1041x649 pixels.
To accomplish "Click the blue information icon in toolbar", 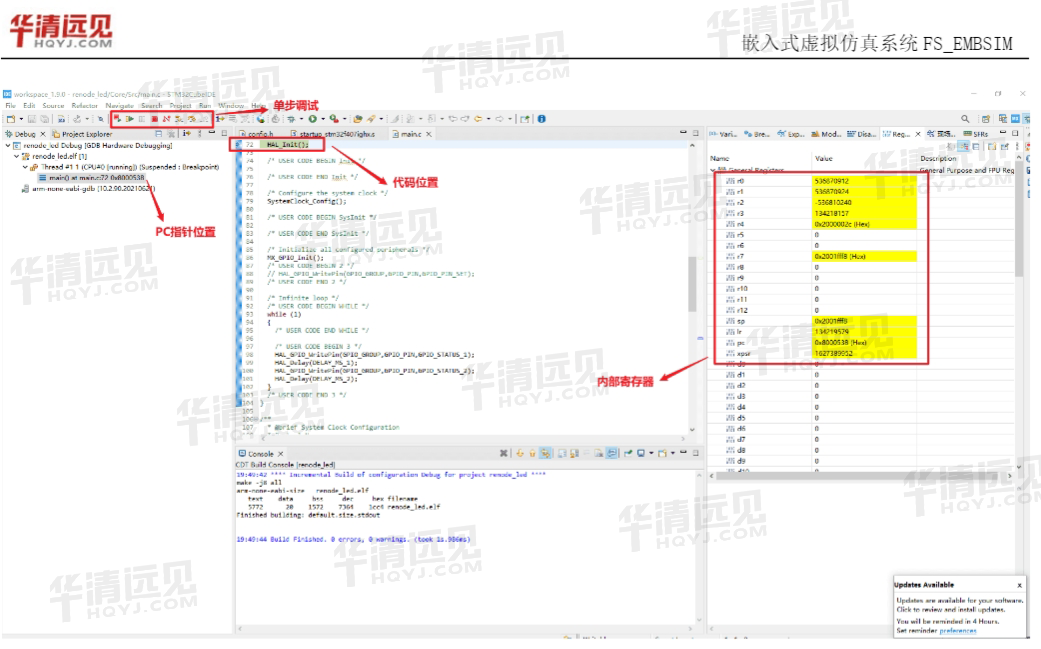I will click(x=541, y=118).
